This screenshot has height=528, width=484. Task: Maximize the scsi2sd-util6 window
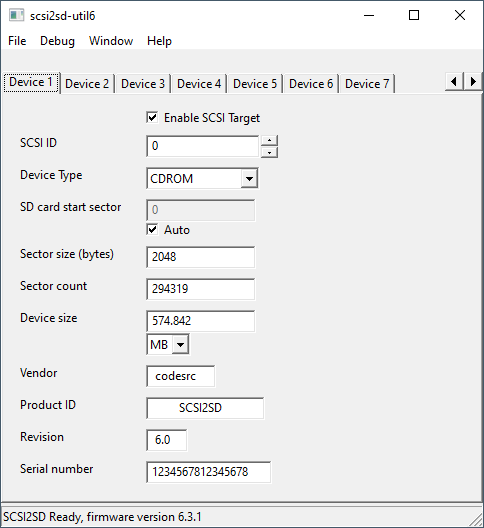414,15
